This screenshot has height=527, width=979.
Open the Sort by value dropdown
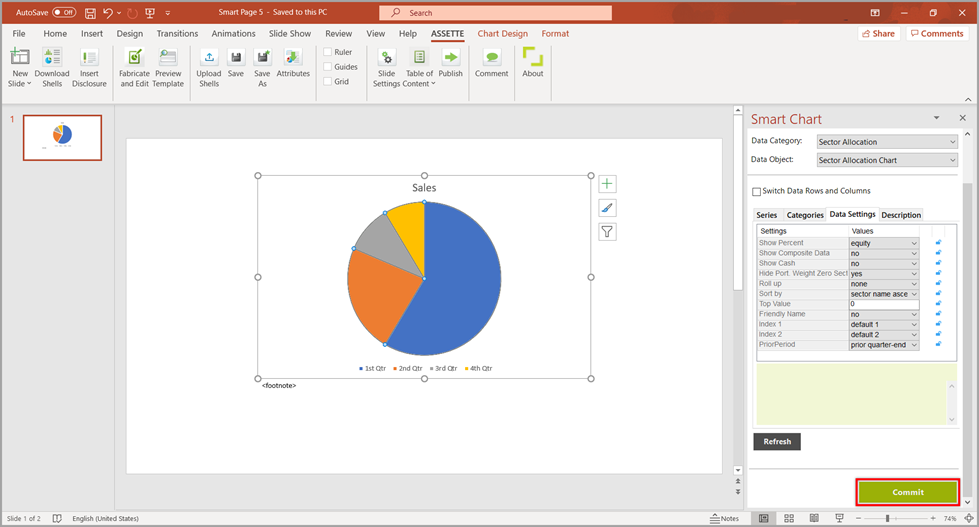pos(884,293)
